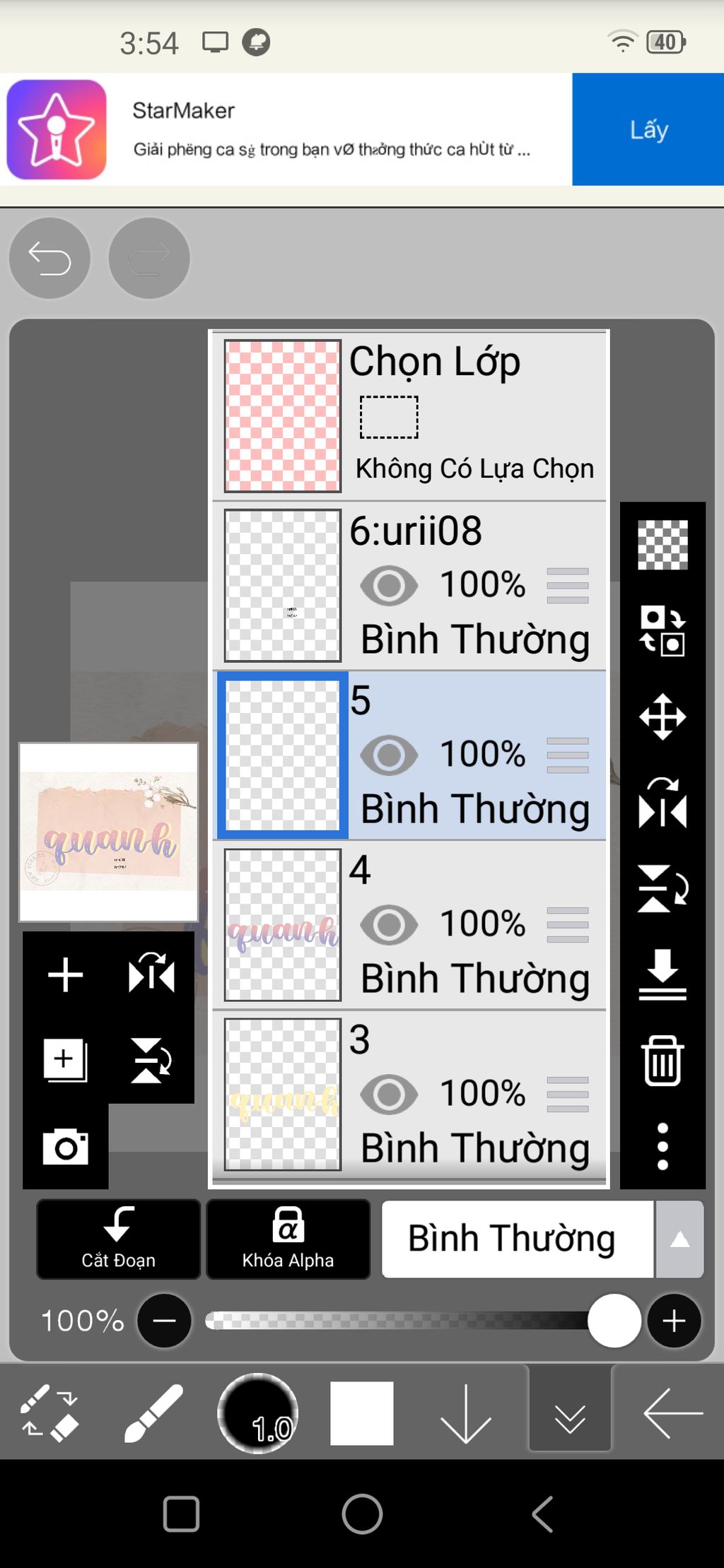
Task: Tap the Khóa Alpha lock button
Action: pyautogui.click(x=288, y=1239)
